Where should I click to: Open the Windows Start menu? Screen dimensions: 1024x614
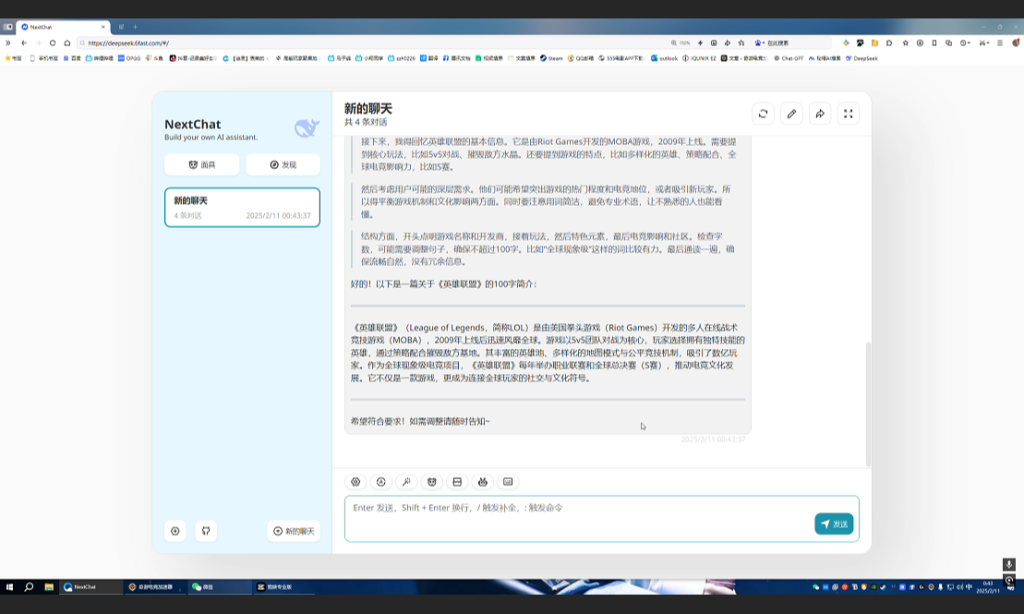tap(9, 587)
